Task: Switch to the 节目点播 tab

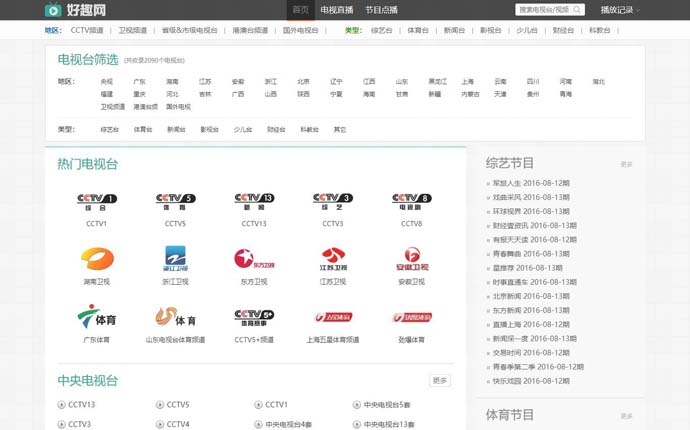Action: [381, 10]
